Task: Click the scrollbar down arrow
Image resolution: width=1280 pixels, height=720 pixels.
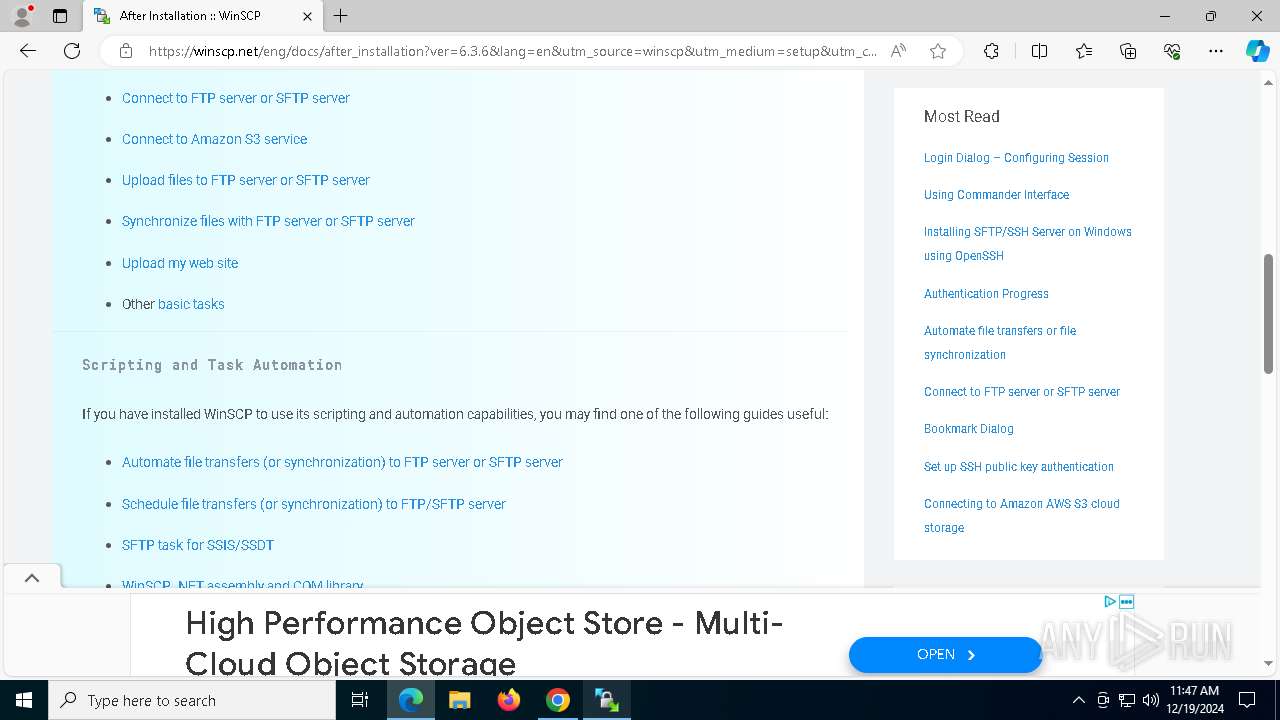Action: (1269, 663)
